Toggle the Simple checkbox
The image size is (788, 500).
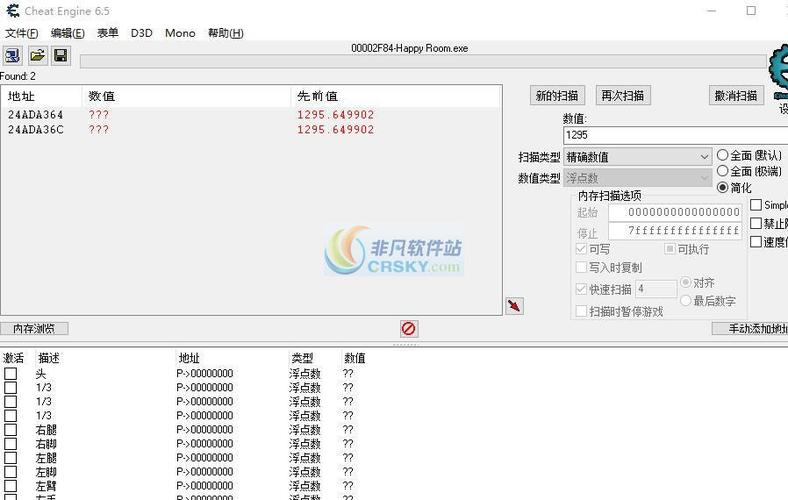pyautogui.click(x=756, y=205)
